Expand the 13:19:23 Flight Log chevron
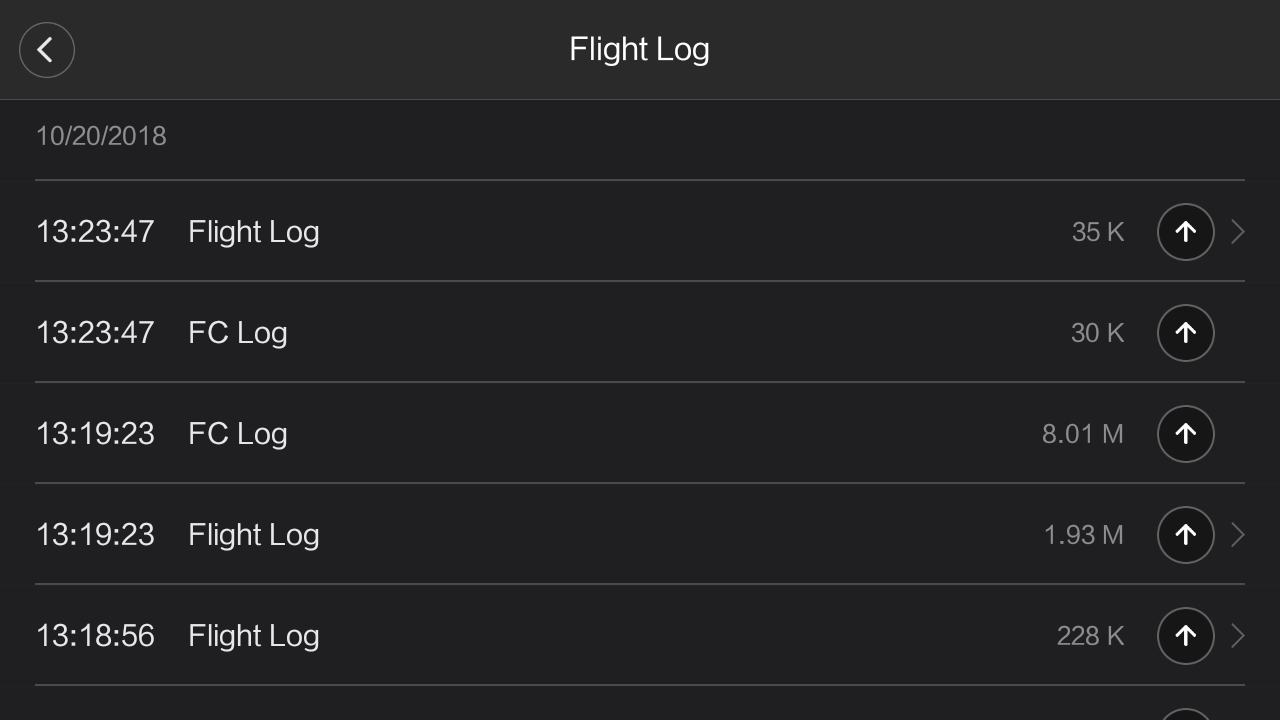 1238,535
